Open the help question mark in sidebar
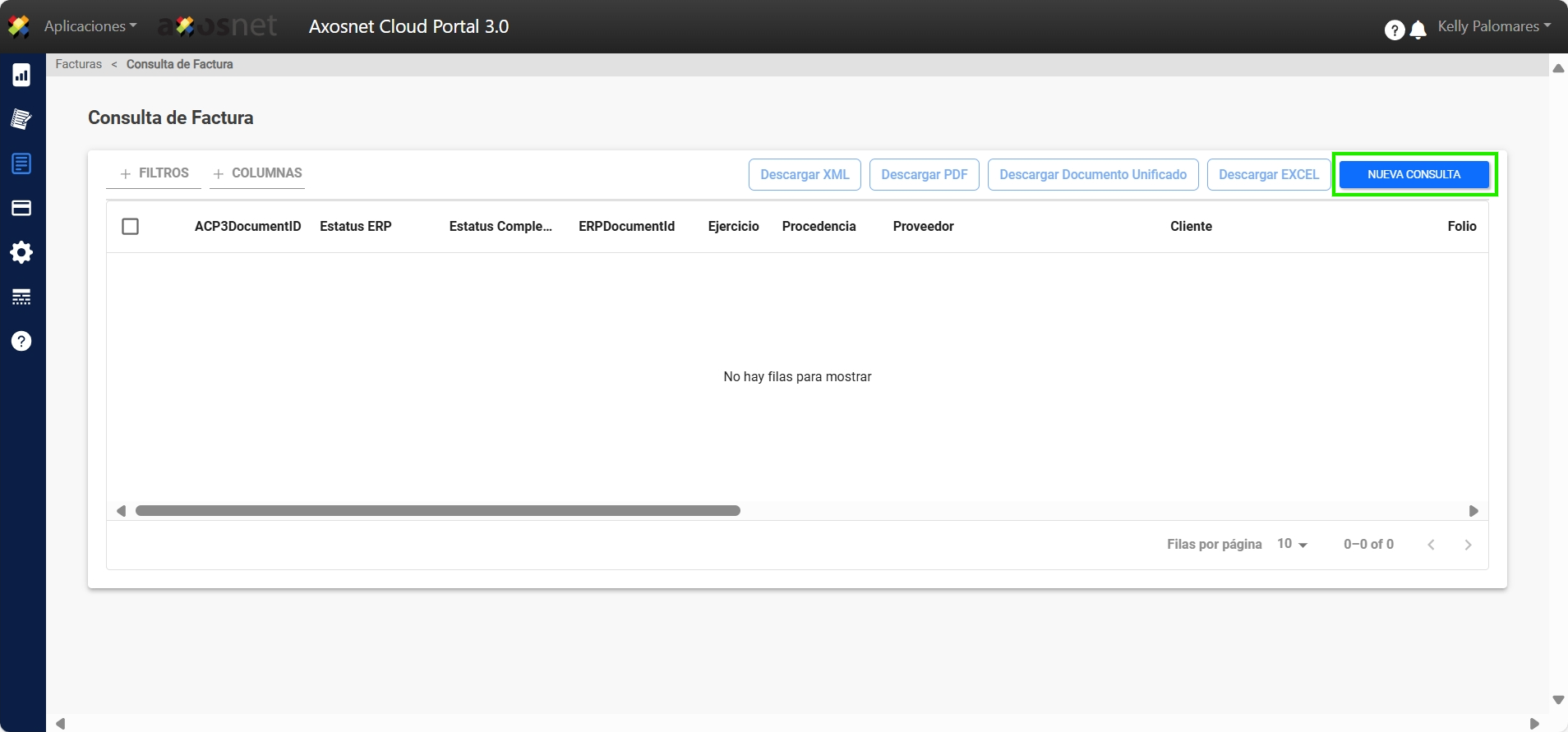1568x732 pixels. pos(21,341)
